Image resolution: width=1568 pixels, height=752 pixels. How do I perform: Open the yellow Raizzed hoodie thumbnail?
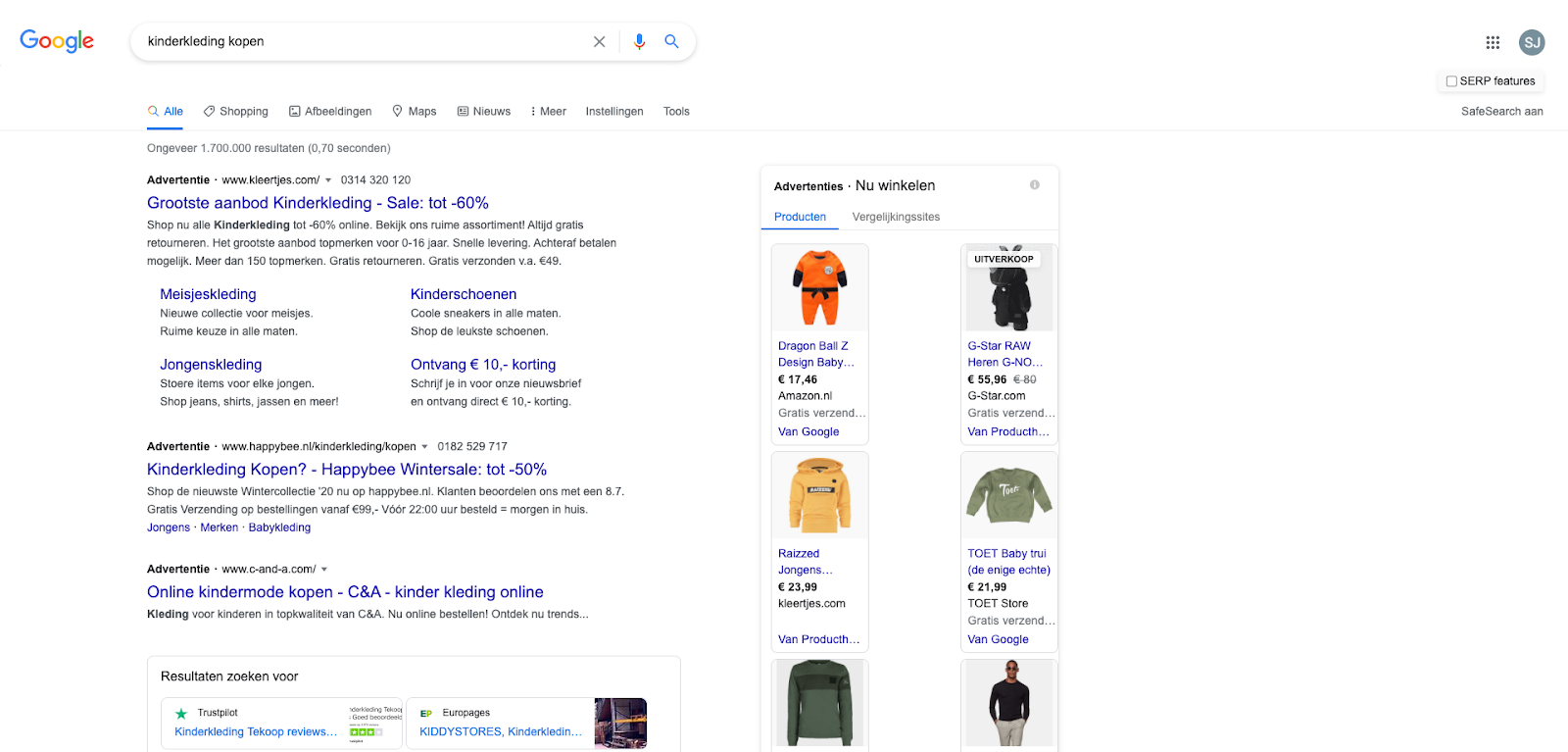tap(820, 495)
